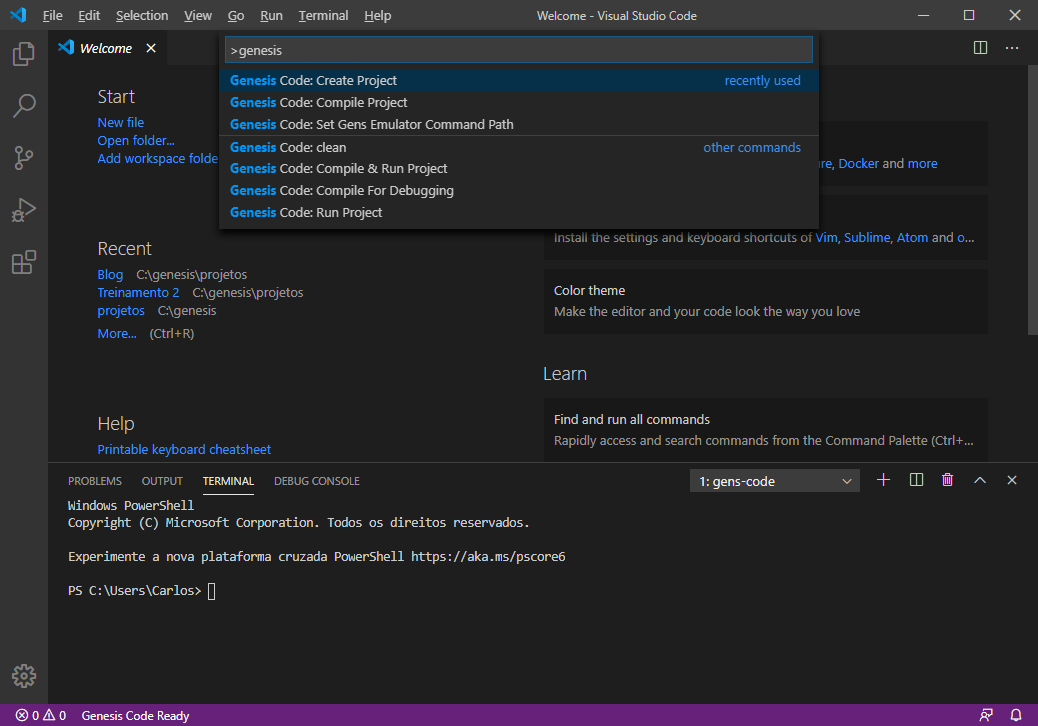Click the More... recent link
Image resolution: width=1038 pixels, height=726 pixels.
click(117, 334)
